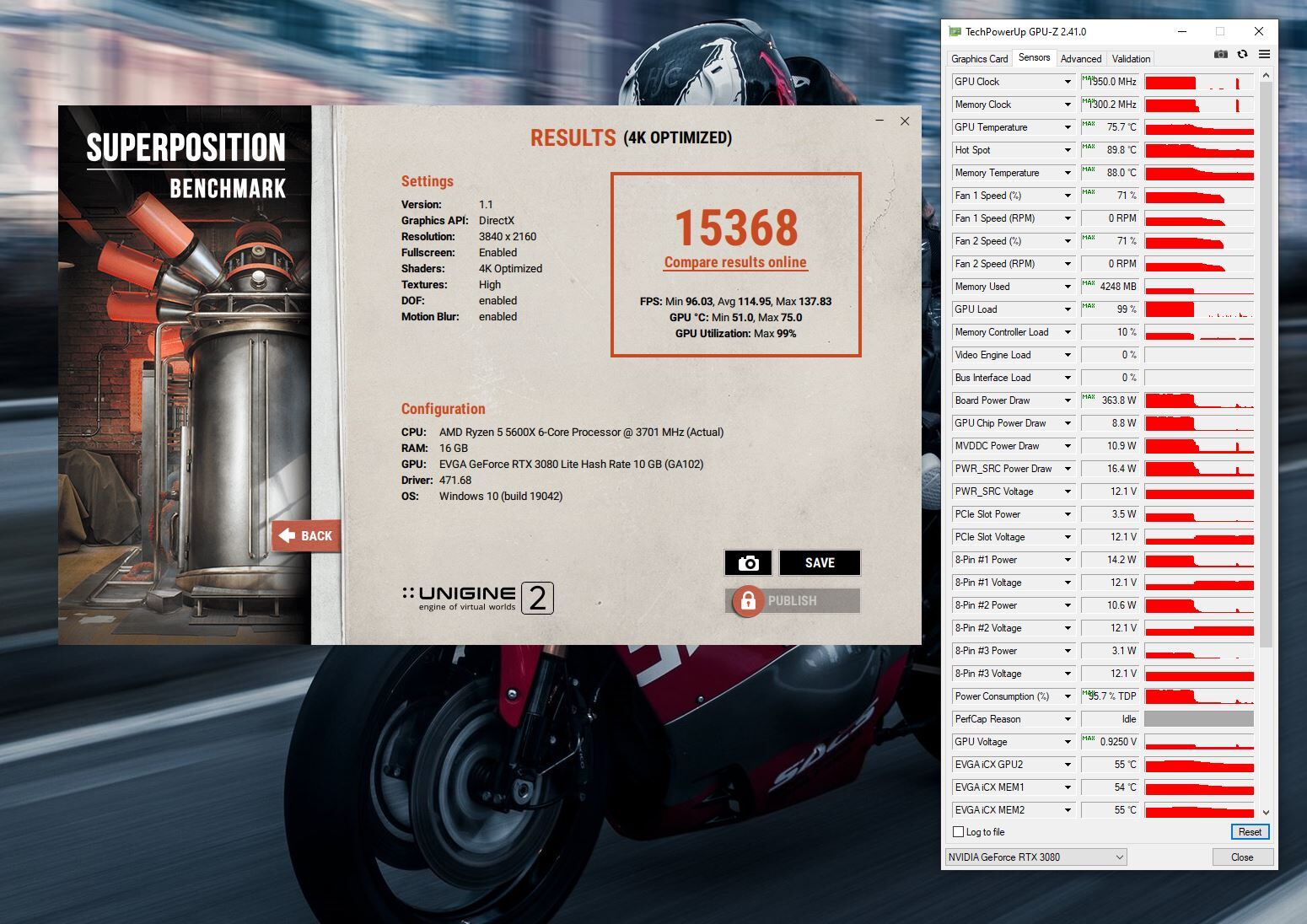Expand the GPU Load sensor dropdown
This screenshot has height=924, width=1307.
pyautogui.click(x=1067, y=309)
